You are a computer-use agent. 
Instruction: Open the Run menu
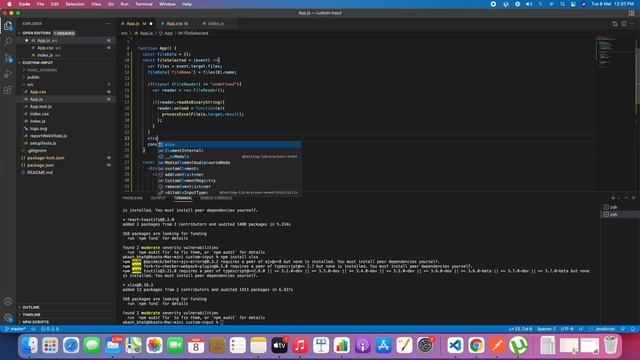coord(124,4)
